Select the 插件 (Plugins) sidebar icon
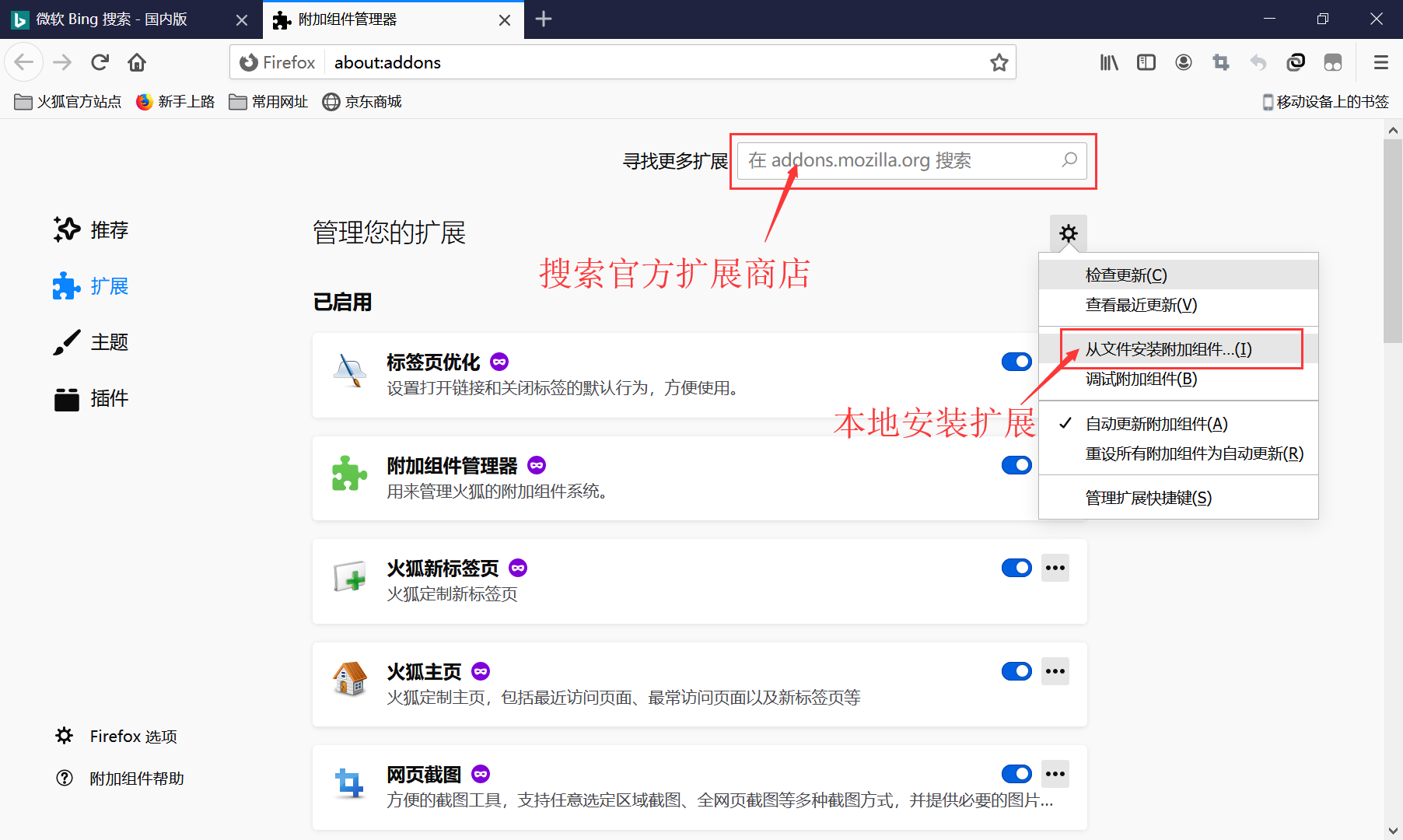 pyautogui.click(x=67, y=398)
